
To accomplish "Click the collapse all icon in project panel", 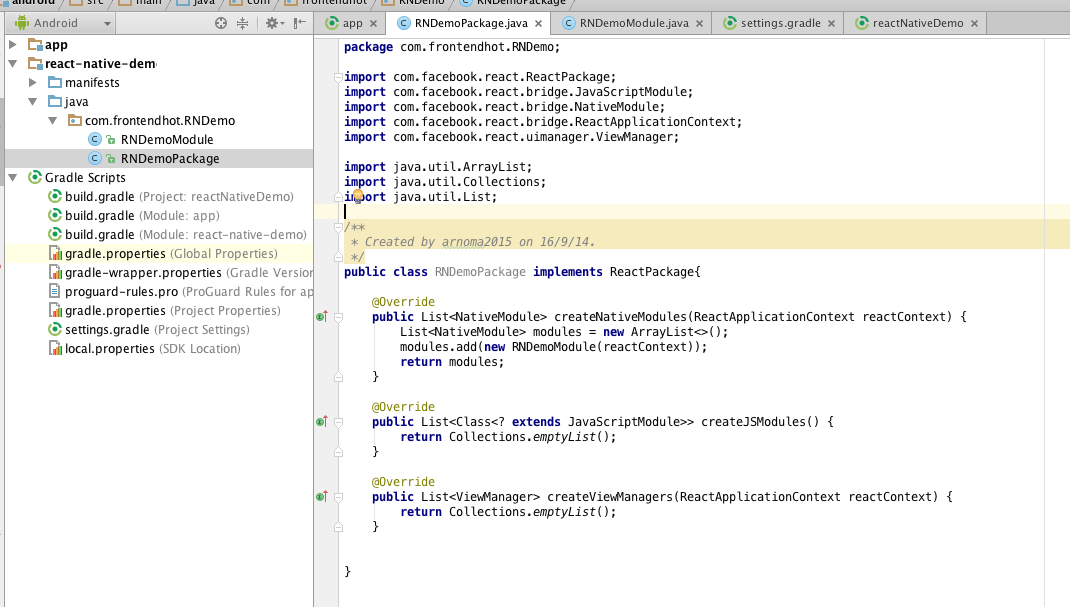I will tap(242, 23).
